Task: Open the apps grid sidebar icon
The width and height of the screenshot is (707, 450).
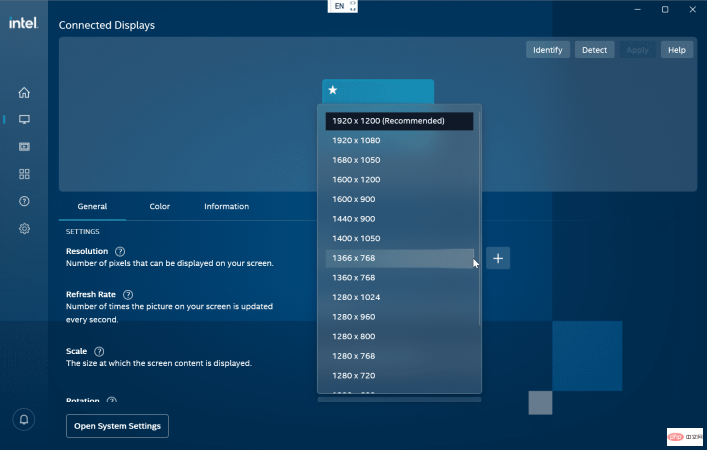Action: tap(24, 174)
